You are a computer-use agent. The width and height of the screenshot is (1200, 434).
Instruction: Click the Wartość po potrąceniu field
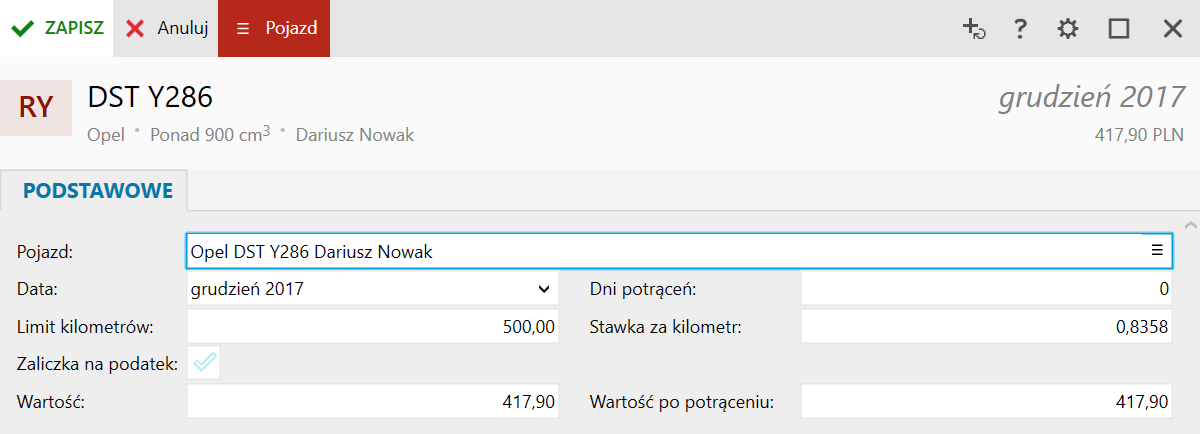coord(986,402)
